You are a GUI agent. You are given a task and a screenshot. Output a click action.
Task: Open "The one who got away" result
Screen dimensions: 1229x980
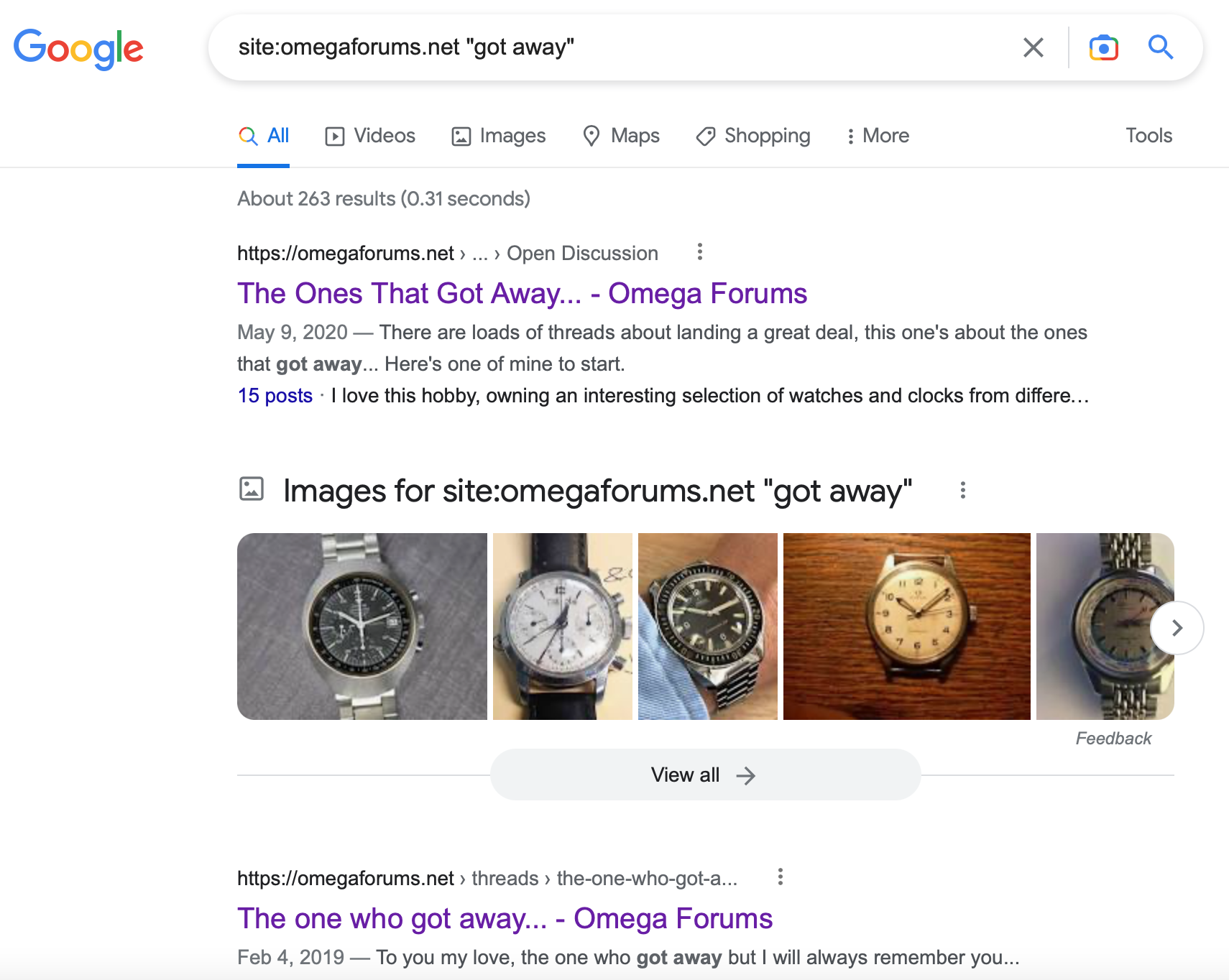click(x=505, y=919)
